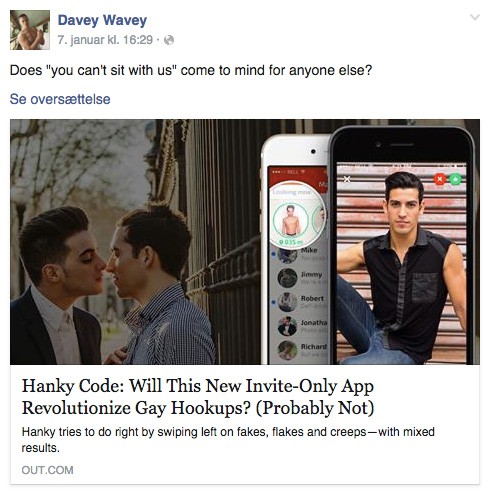Click the article description about swiping left

click(x=228, y=440)
